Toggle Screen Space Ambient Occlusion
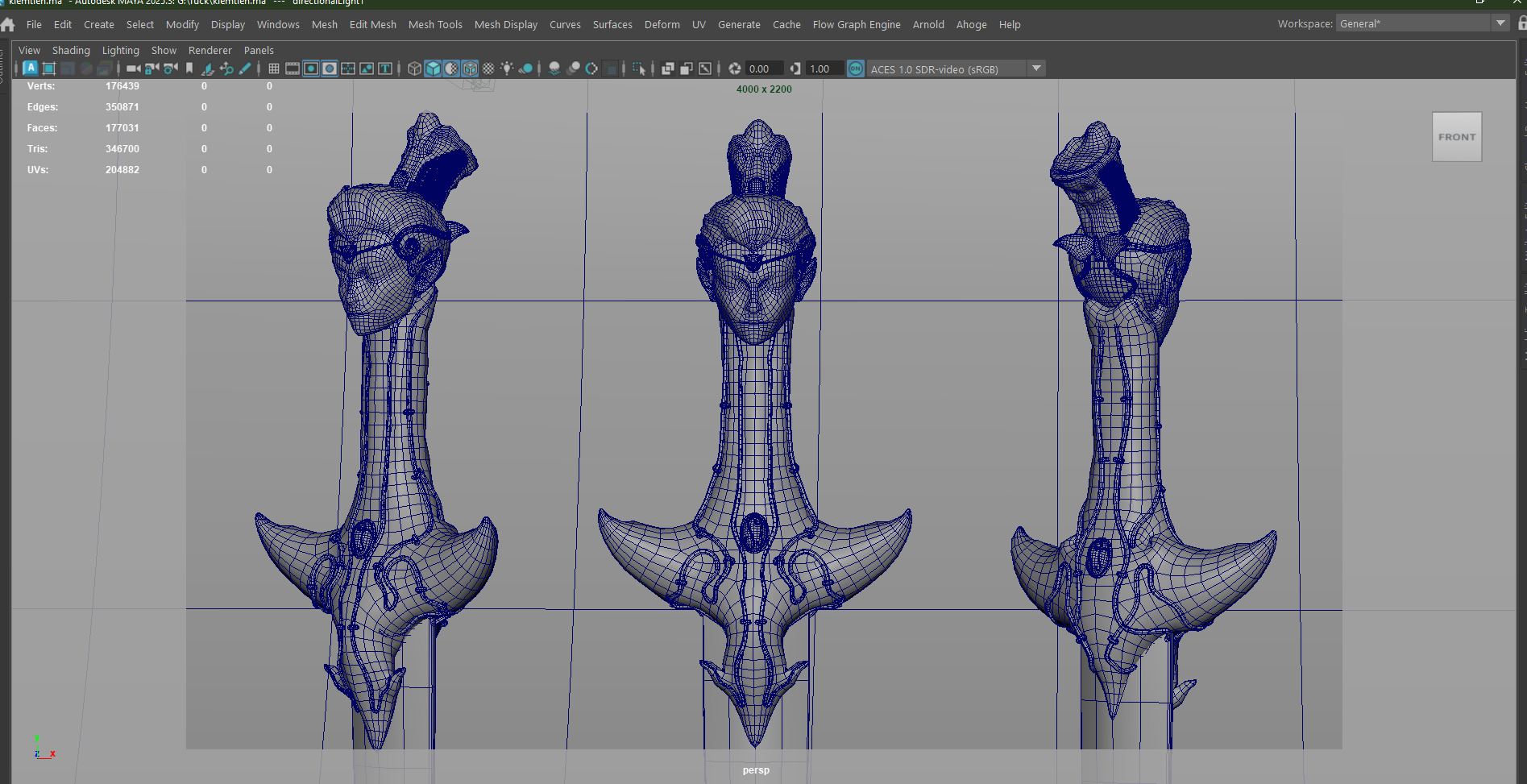Image resolution: width=1527 pixels, height=784 pixels. click(x=554, y=68)
